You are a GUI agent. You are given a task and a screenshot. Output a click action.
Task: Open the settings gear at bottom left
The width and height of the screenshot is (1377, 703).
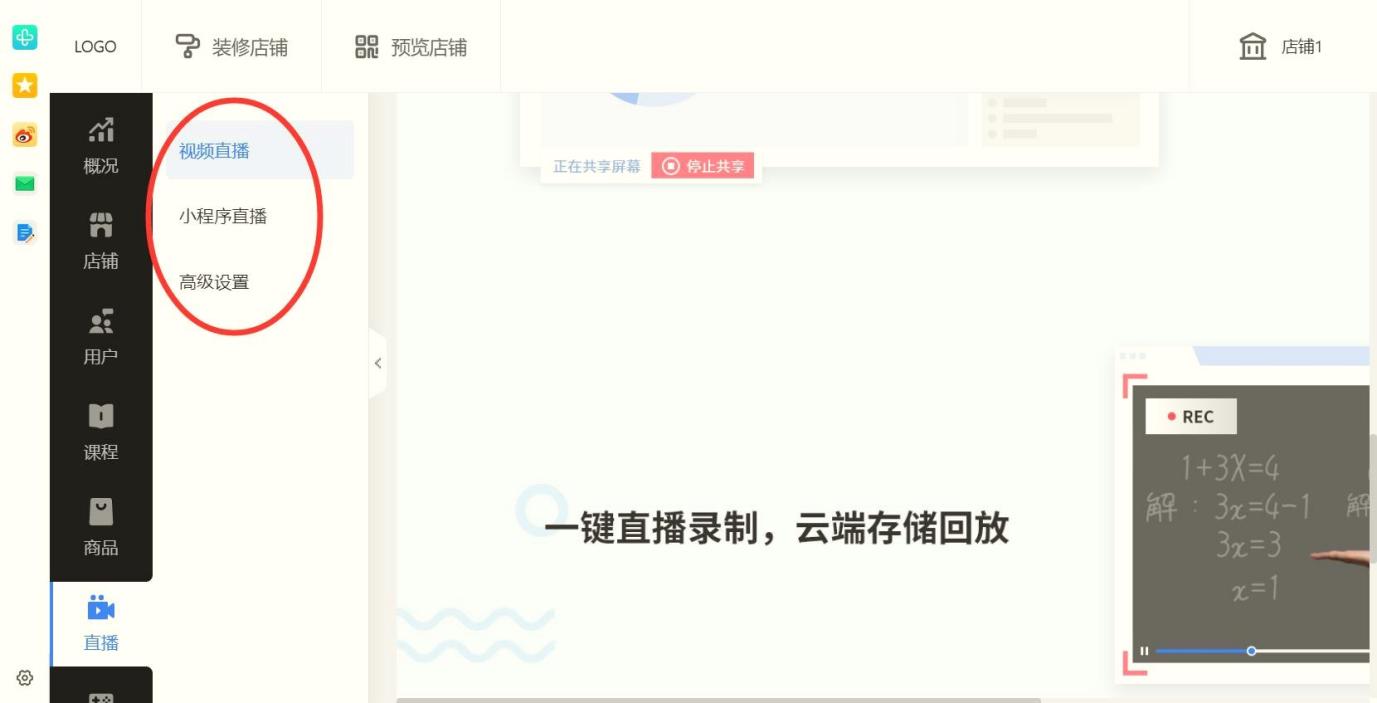coord(25,678)
